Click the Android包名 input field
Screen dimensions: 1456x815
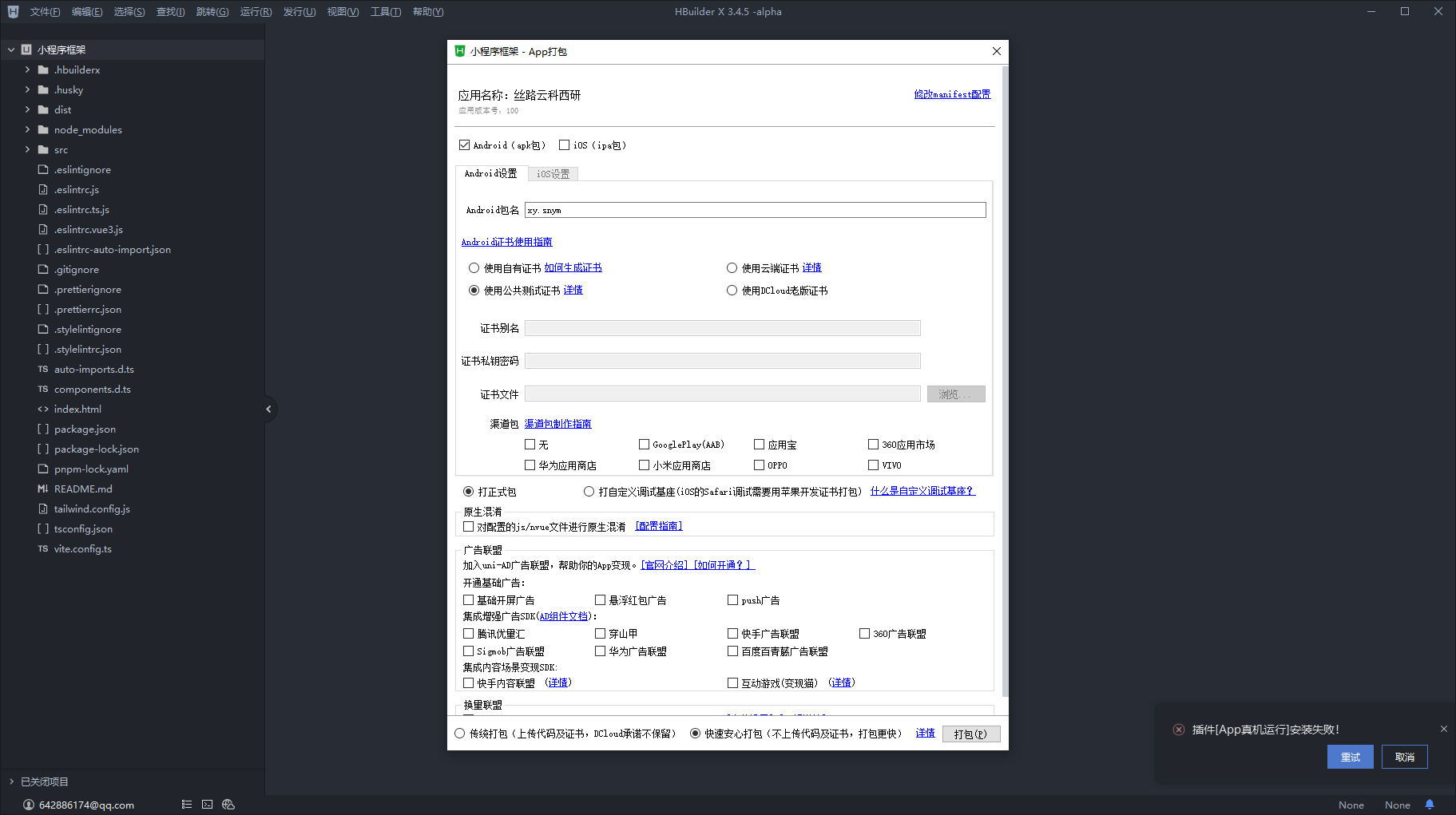(x=755, y=210)
